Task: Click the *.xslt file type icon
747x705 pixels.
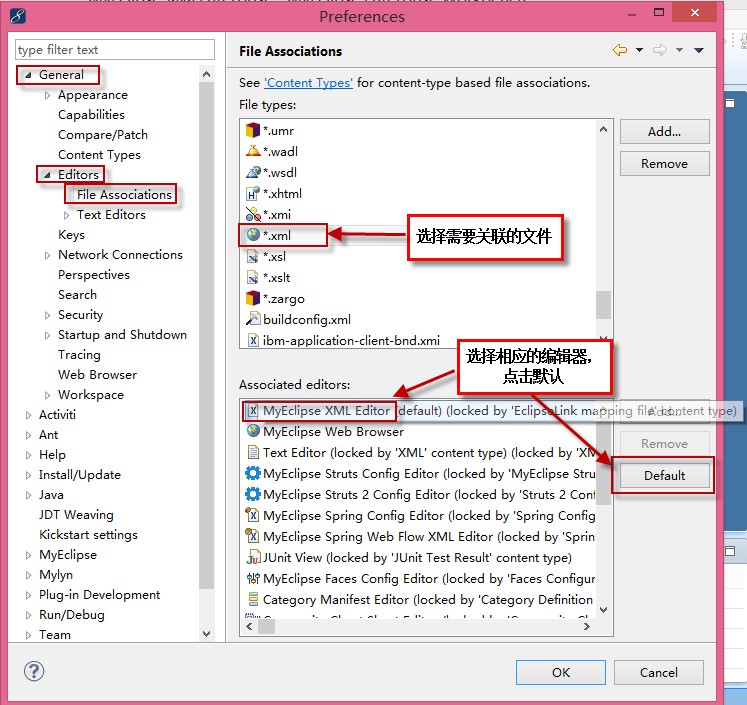Action: pos(252,277)
